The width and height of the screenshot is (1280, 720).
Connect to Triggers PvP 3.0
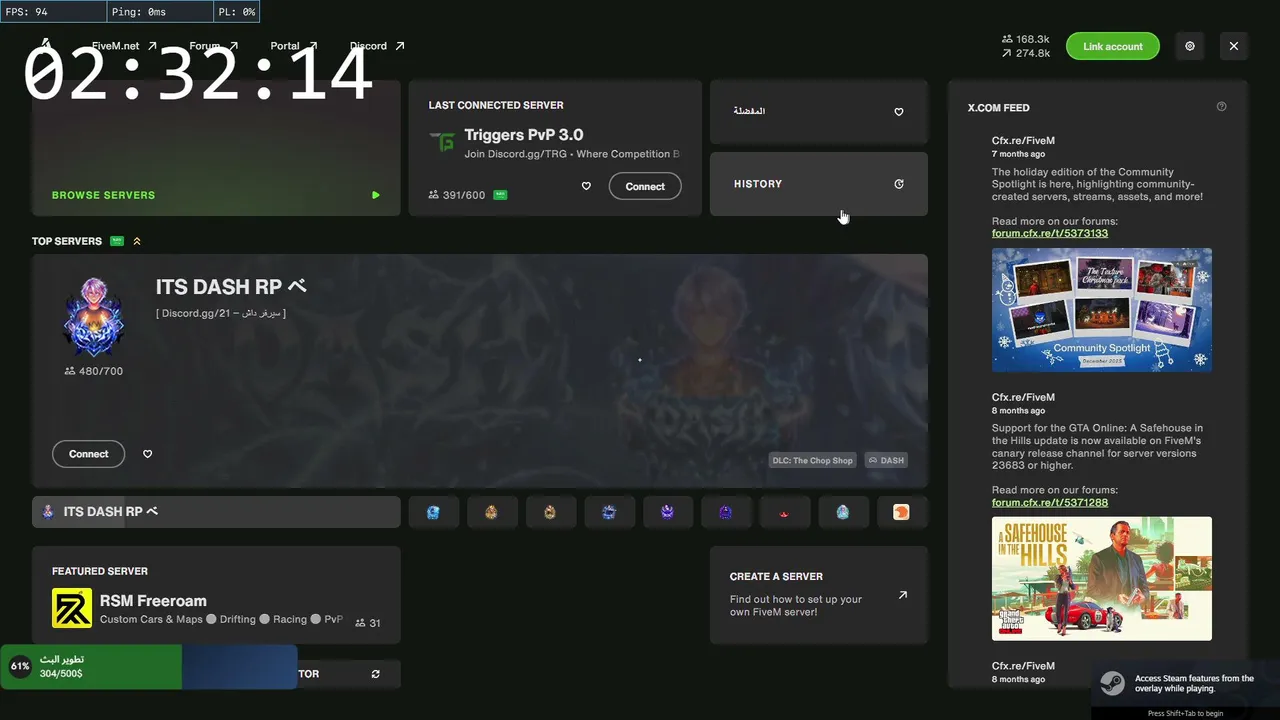(645, 186)
